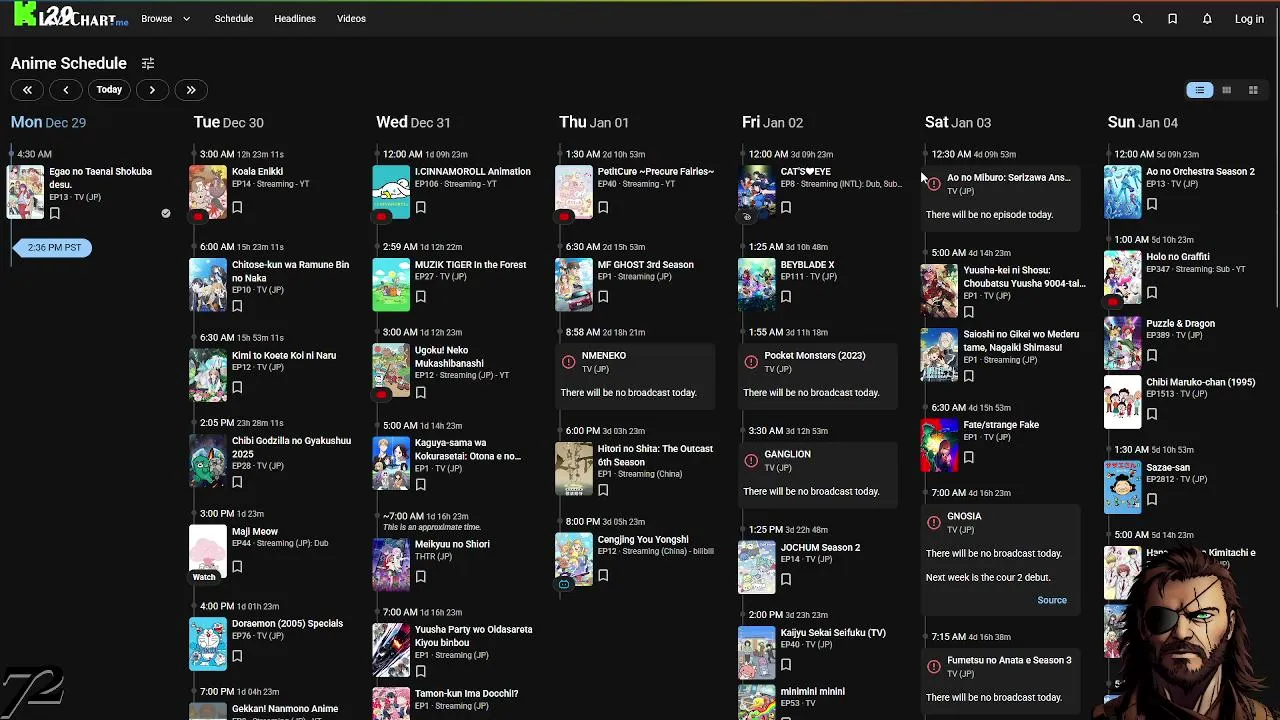Click the 2:36 PM PST time marker
This screenshot has width=1280, height=720.
coord(54,247)
